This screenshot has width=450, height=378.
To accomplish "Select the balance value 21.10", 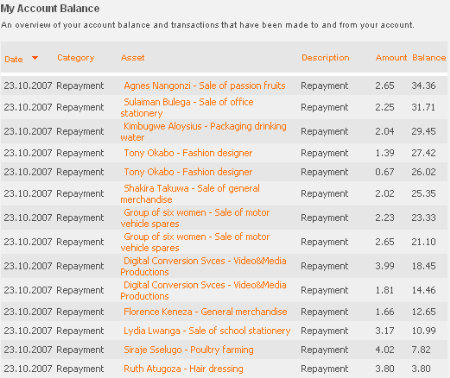I will click(423, 242).
